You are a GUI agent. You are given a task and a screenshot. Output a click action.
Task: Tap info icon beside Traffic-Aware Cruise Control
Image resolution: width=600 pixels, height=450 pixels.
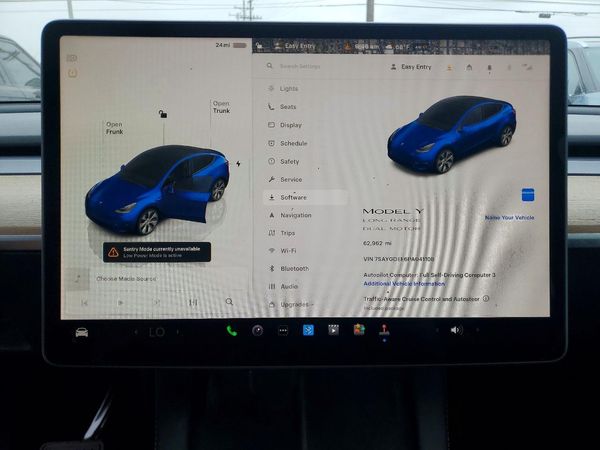[x=486, y=298]
